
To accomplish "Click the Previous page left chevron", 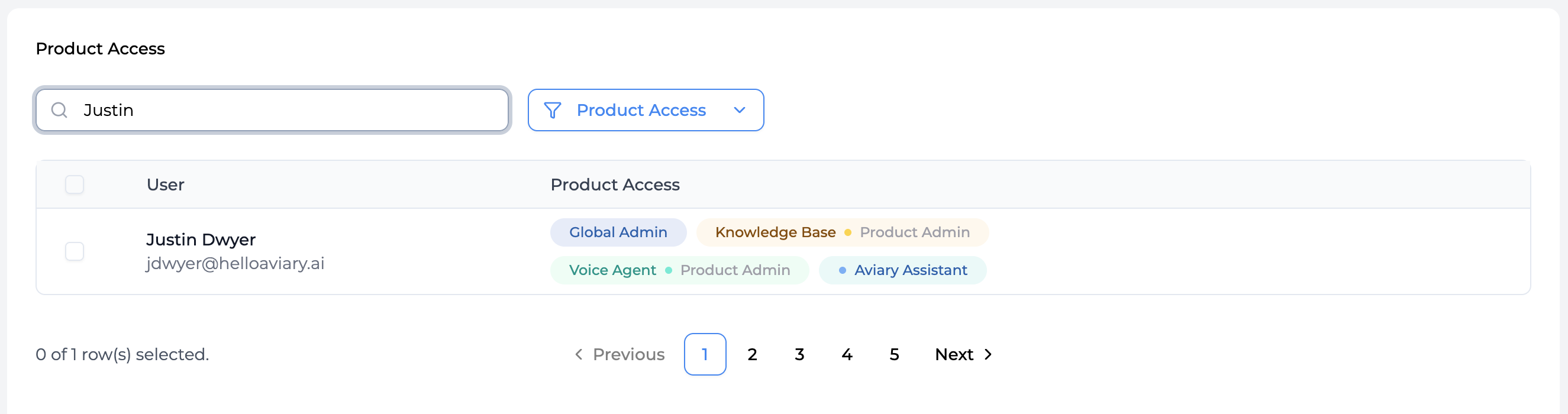I will pos(579,354).
